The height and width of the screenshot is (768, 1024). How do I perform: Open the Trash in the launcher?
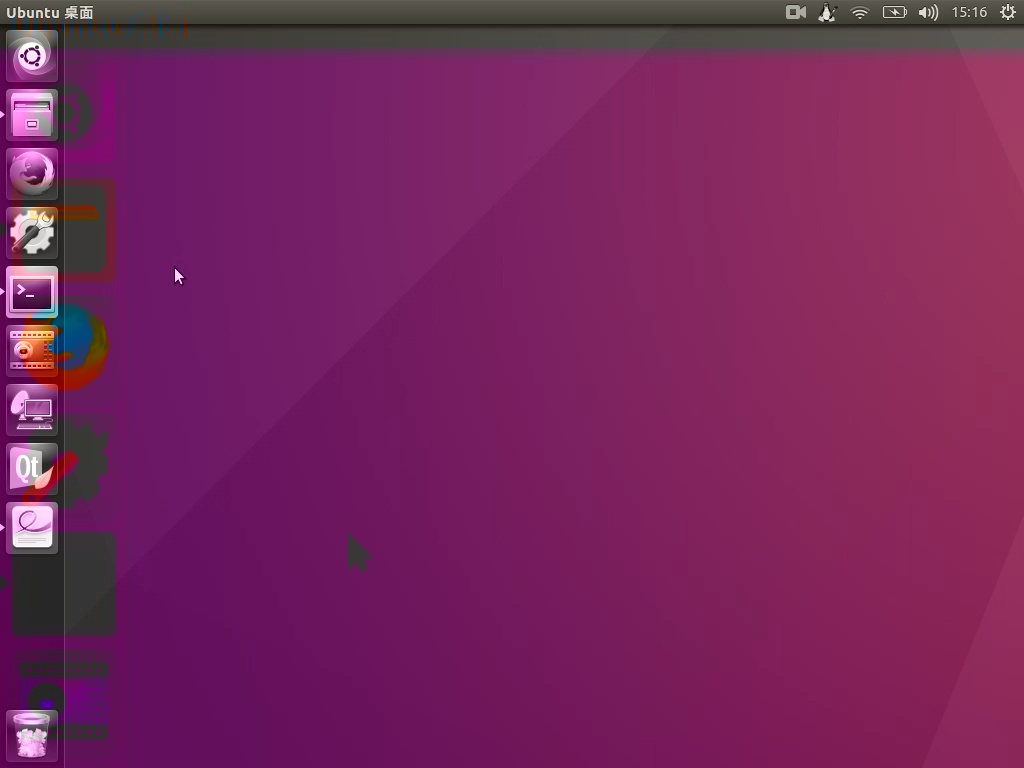coord(32,736)
